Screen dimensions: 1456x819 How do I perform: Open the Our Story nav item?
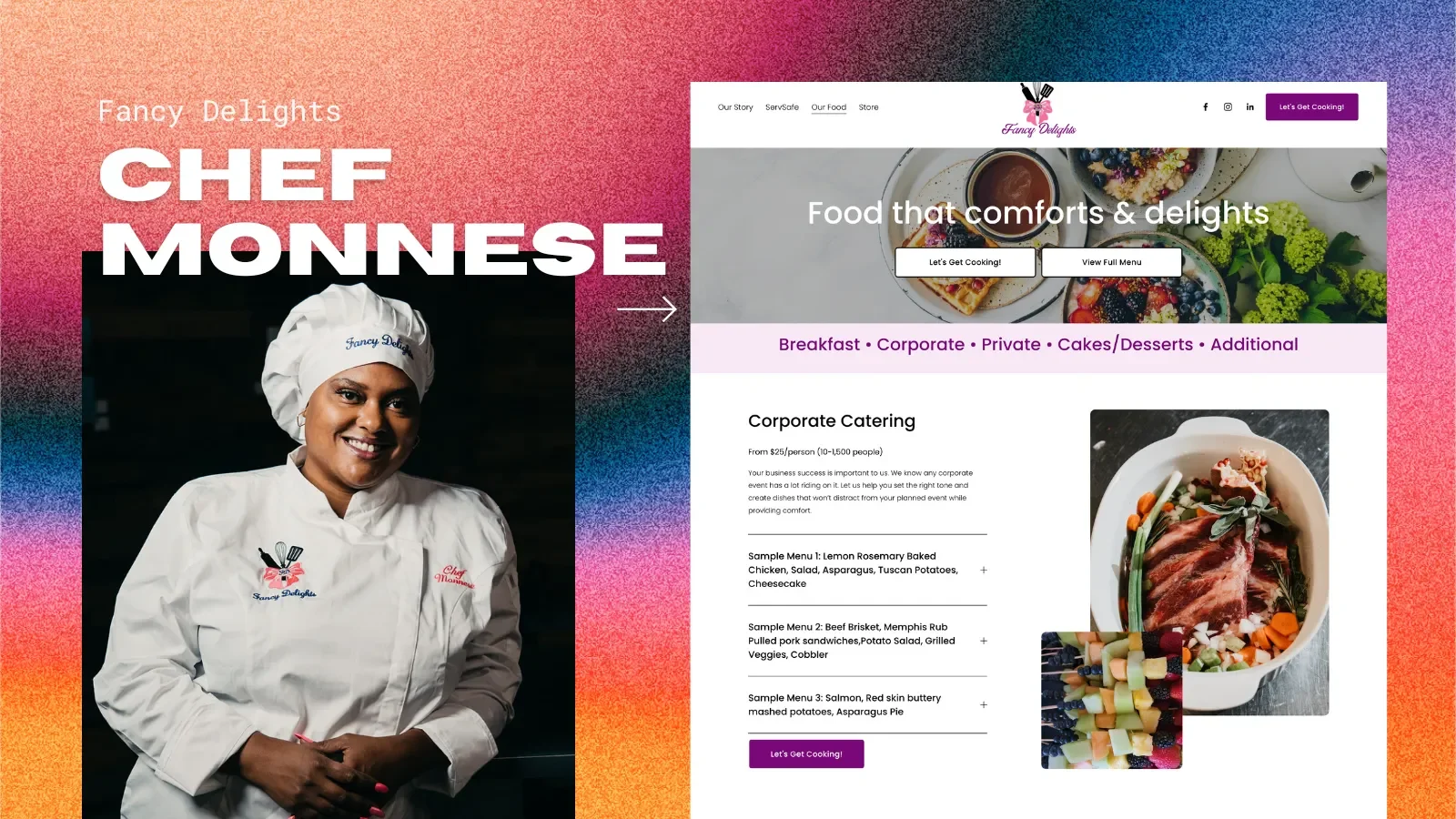[735, 107]
